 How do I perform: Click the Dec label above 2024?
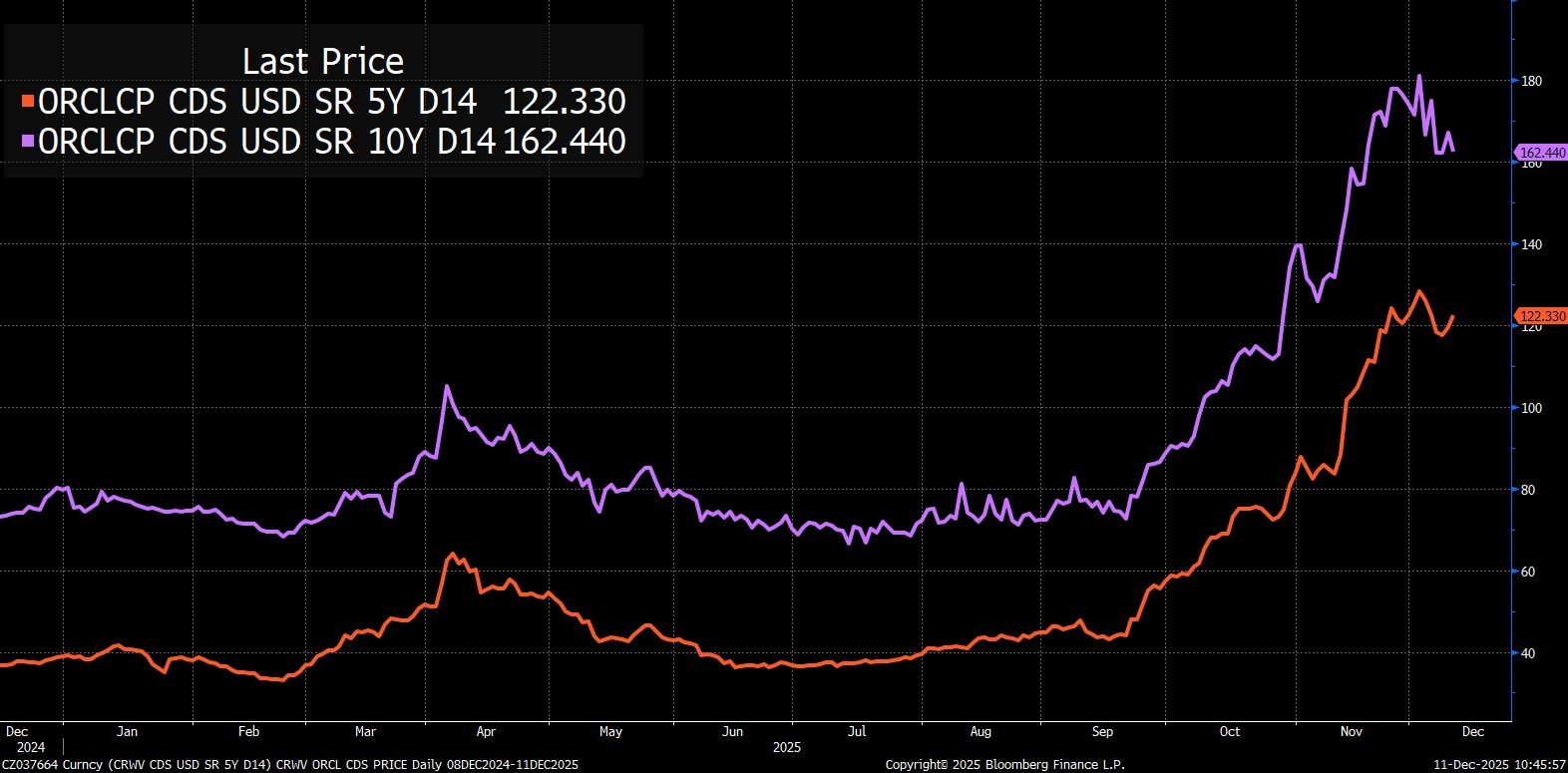[17, 731]
